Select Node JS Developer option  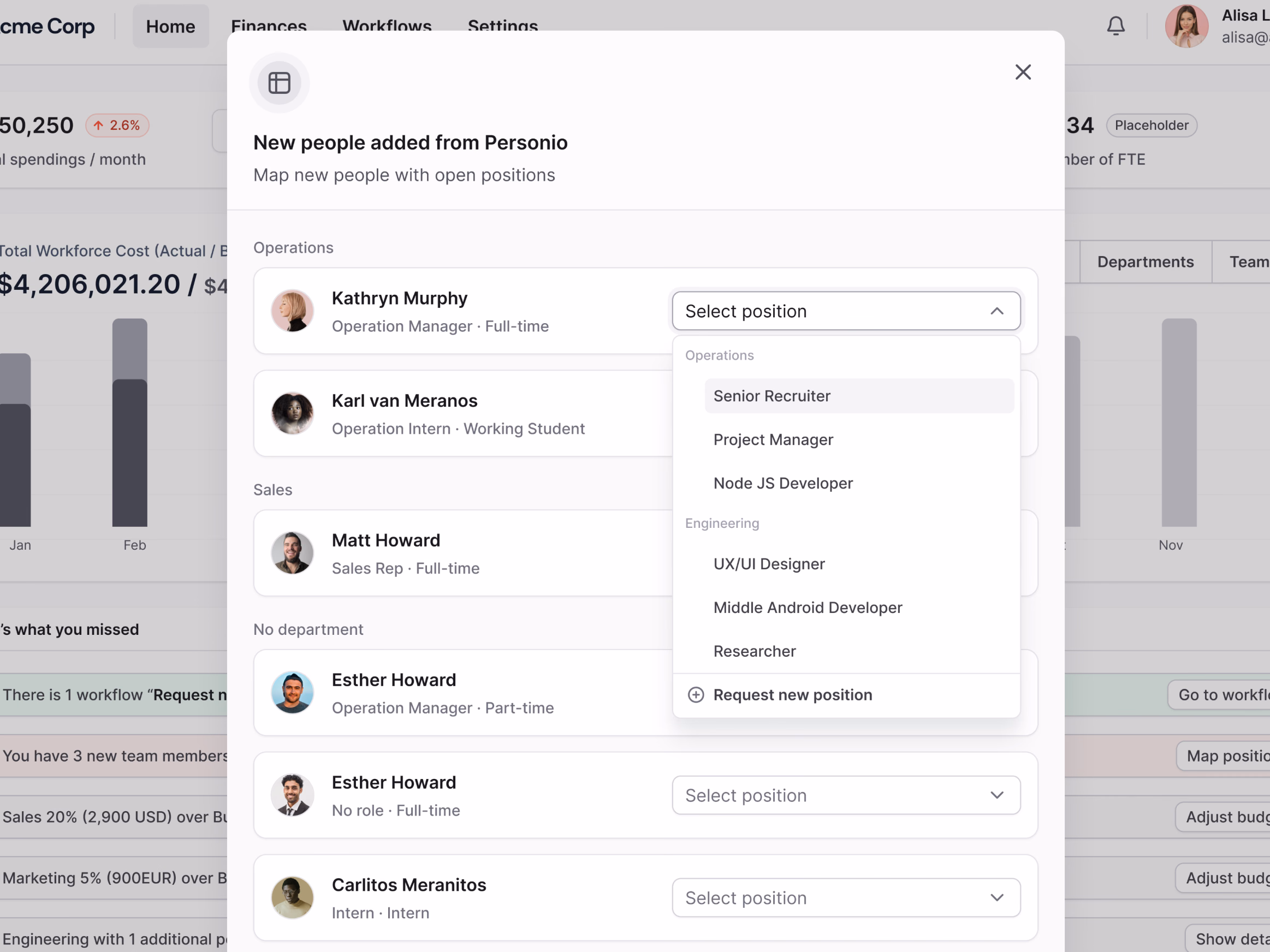859,483
